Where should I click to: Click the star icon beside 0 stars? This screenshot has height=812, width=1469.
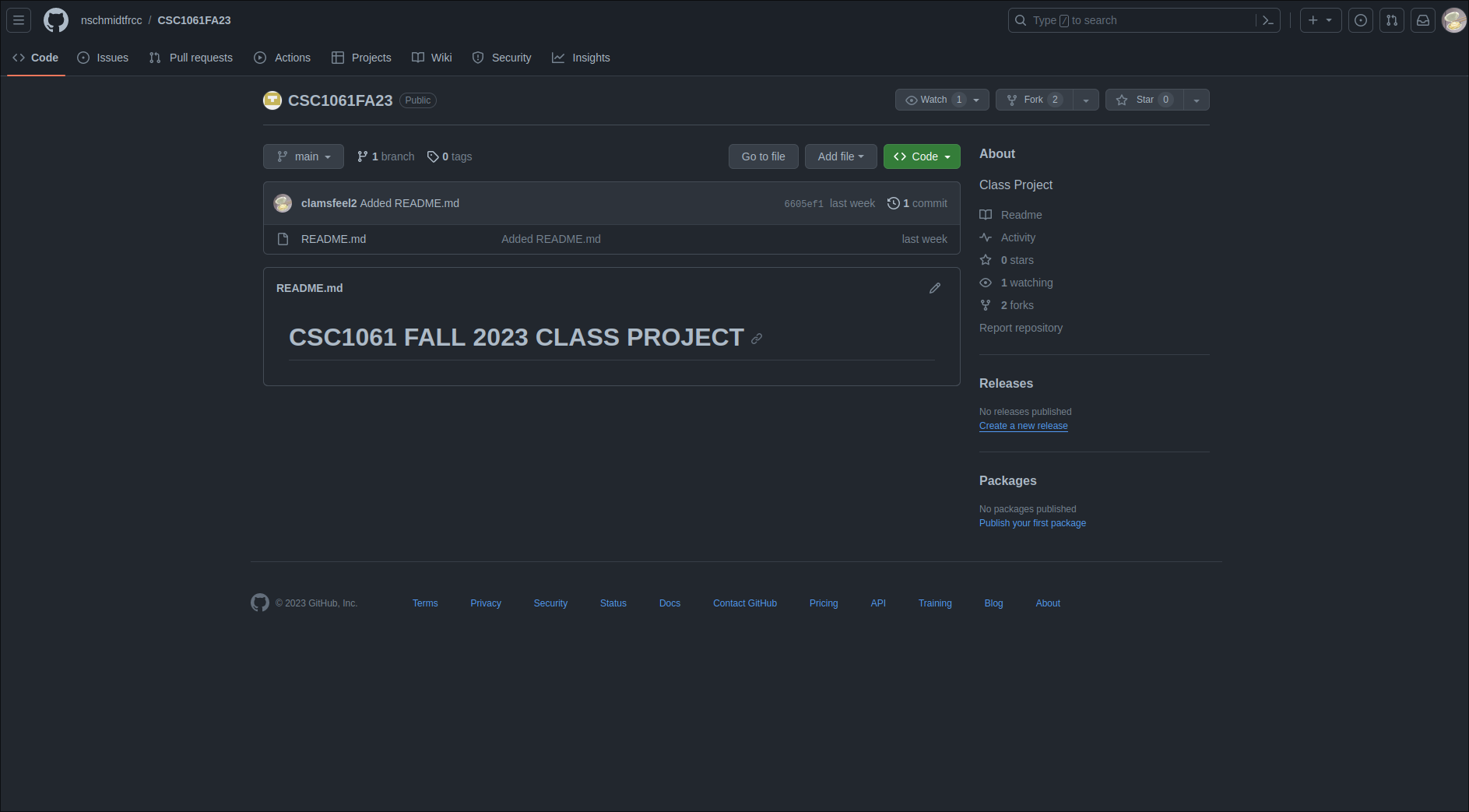(986, 260)
